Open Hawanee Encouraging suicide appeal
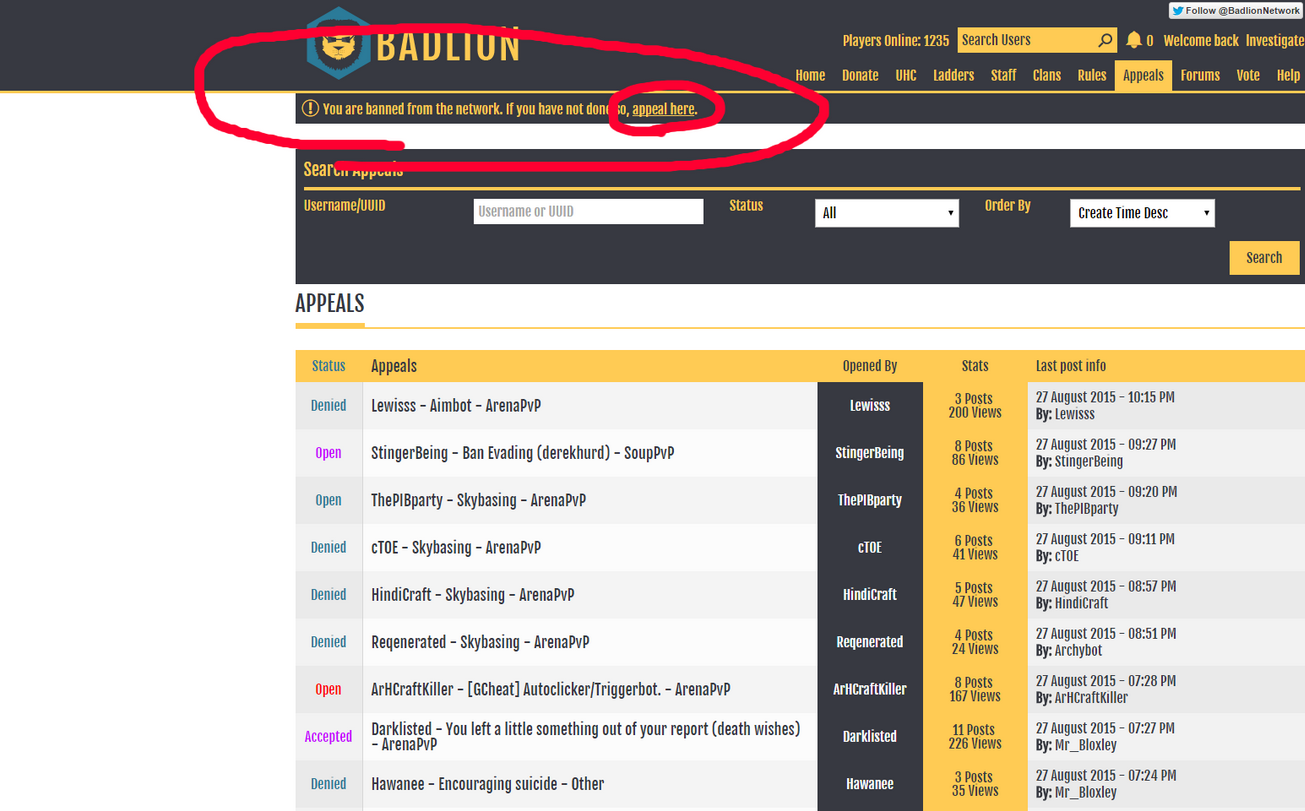This screenshot has height=811, width=1305. click(487, 784)
